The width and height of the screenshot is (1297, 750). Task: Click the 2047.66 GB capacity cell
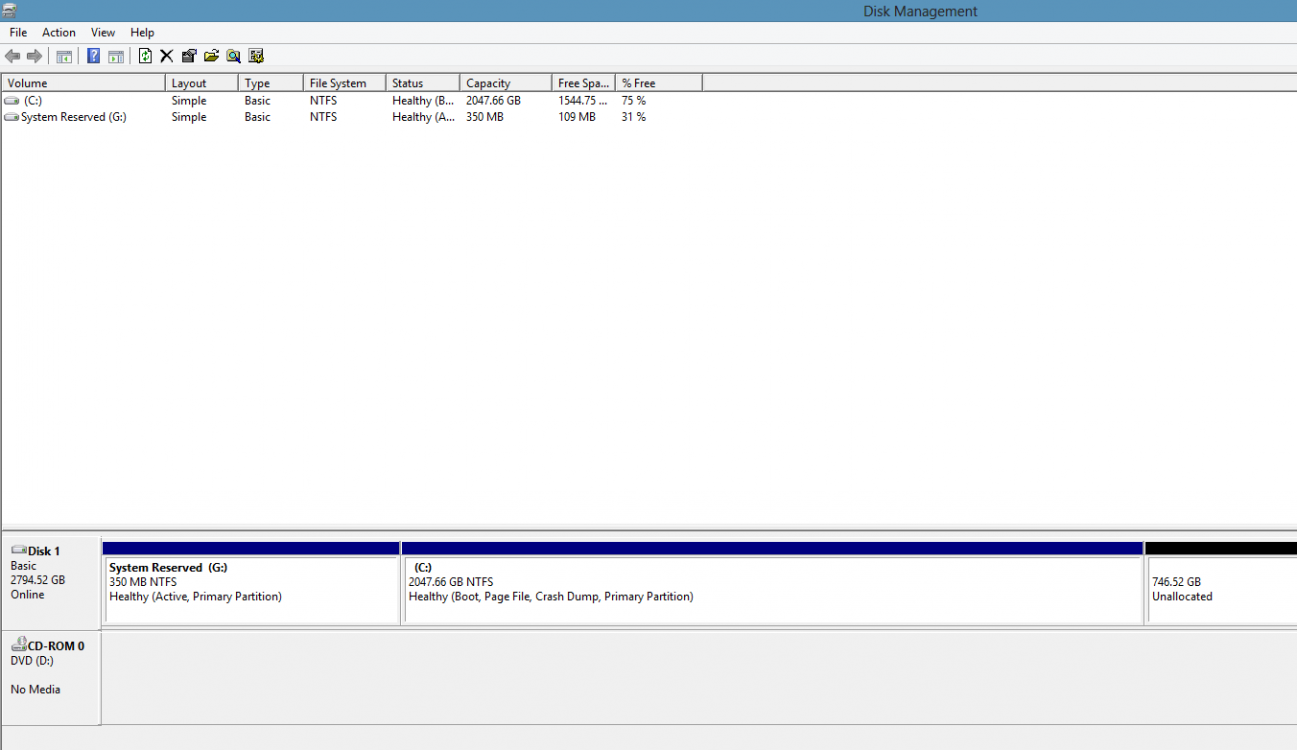(493, 101)
